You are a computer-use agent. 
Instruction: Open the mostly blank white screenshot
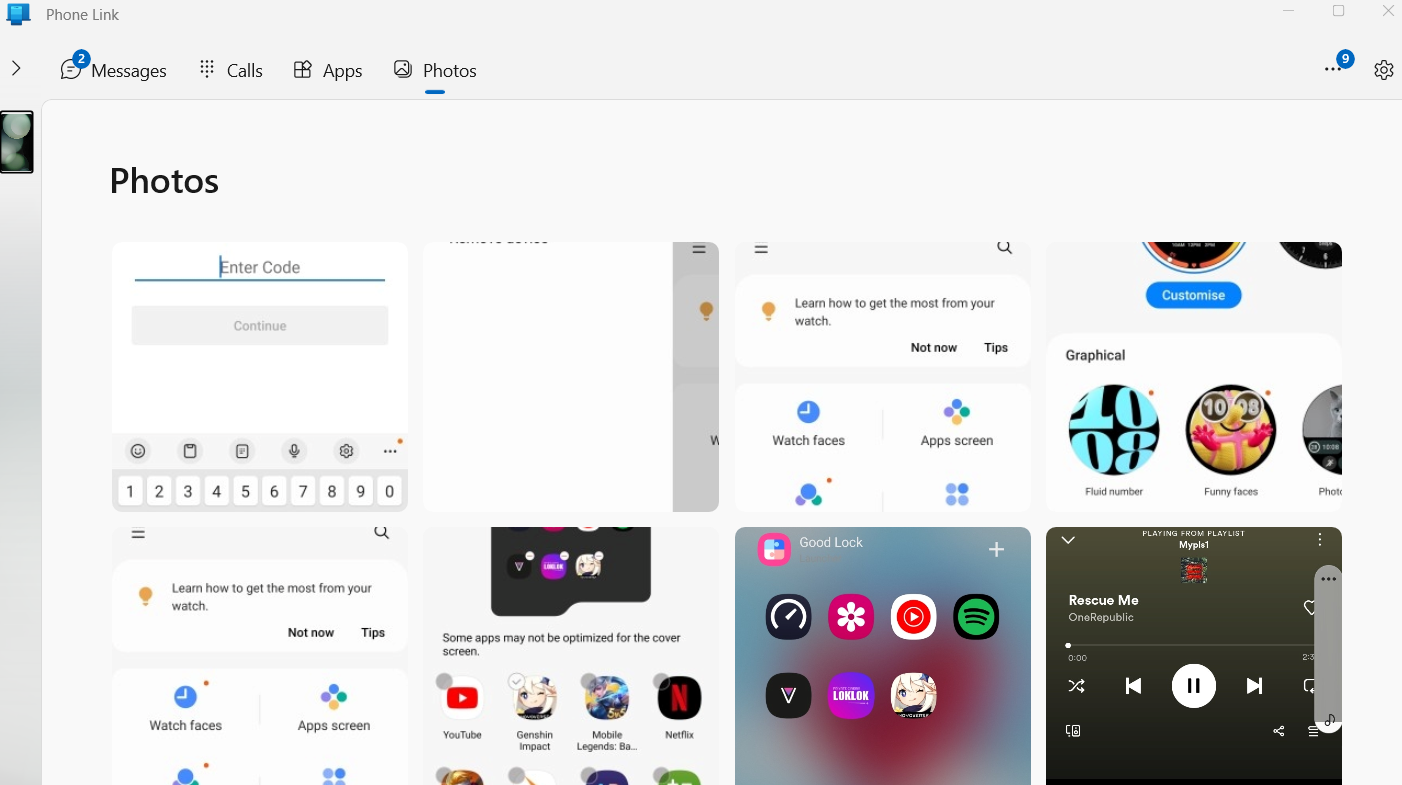point(570,377)
